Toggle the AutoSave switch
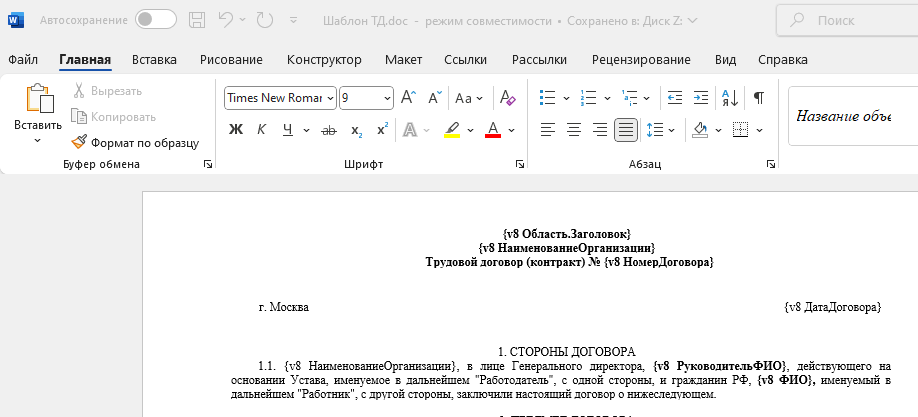This screenshot has width=918, height=417. (156, 20)
